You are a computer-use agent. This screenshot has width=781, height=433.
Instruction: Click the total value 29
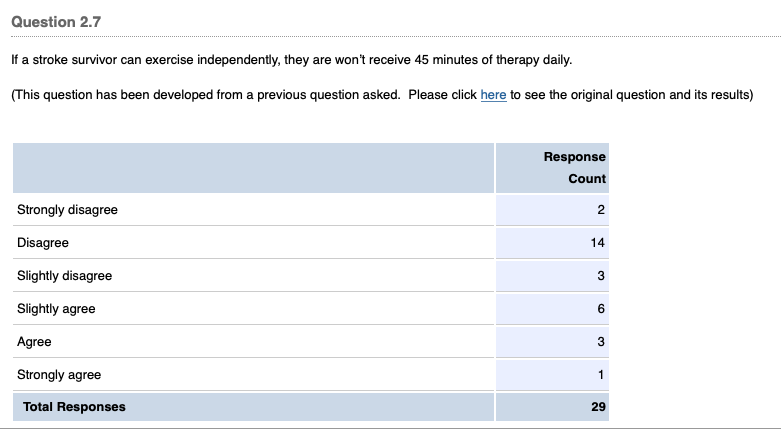[598, 407]
